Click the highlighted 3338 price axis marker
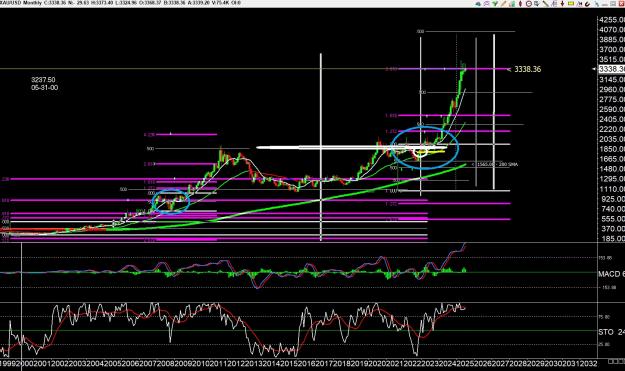This screenshot has height=371, width=625. click(x=612, y=69)
